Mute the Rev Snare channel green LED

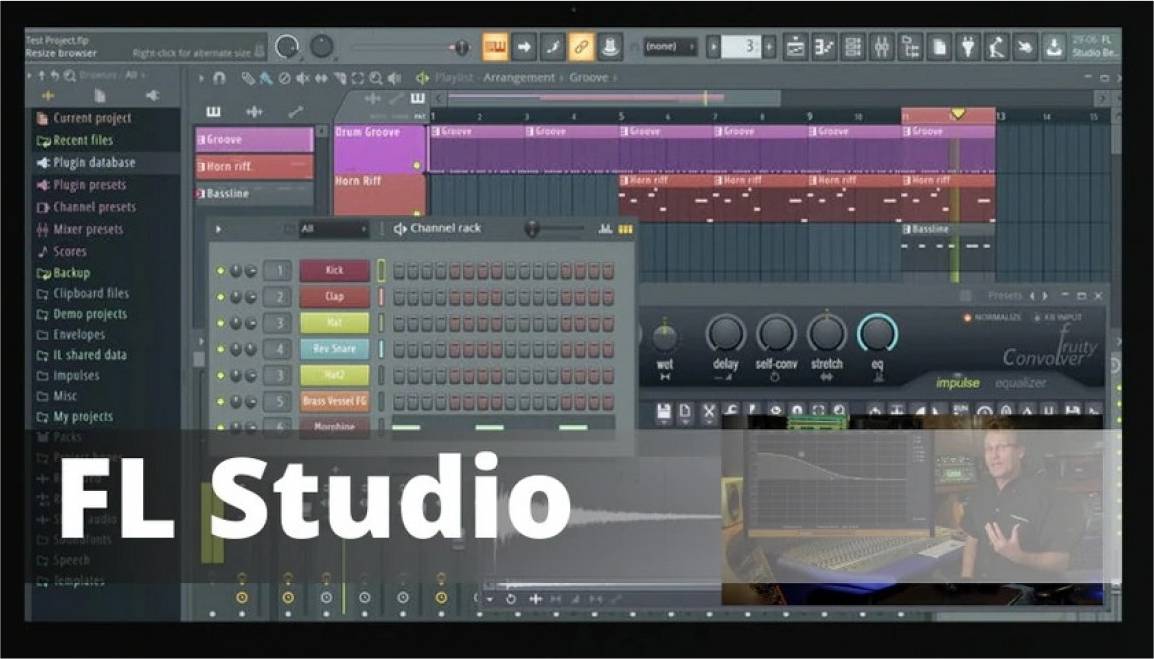(x=220, y=349)
